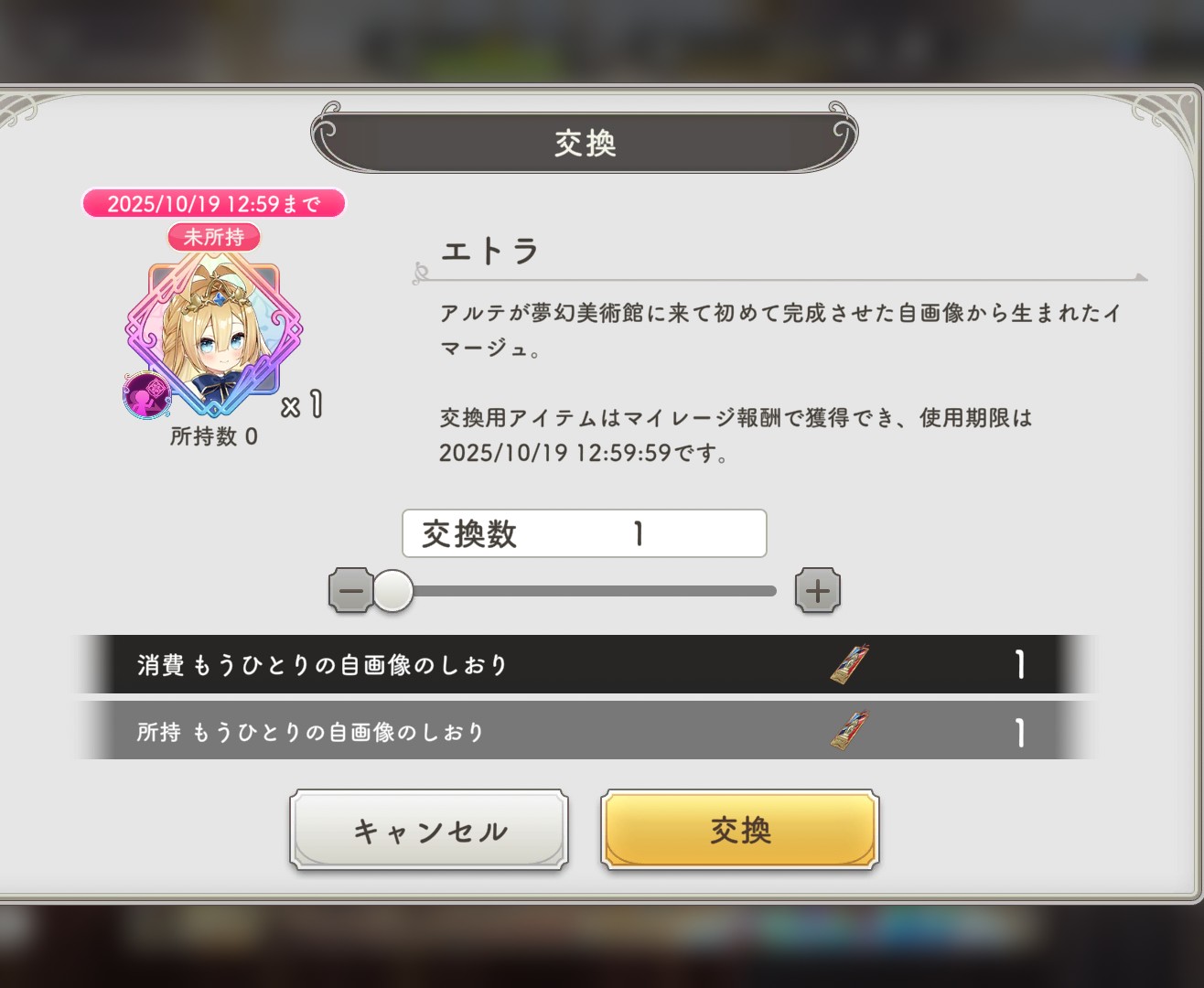Image resolution: width=1204 pixels, height=988 pixels.
Task: Decrease exchange count with minus button
Action: (x=350, y=590)
